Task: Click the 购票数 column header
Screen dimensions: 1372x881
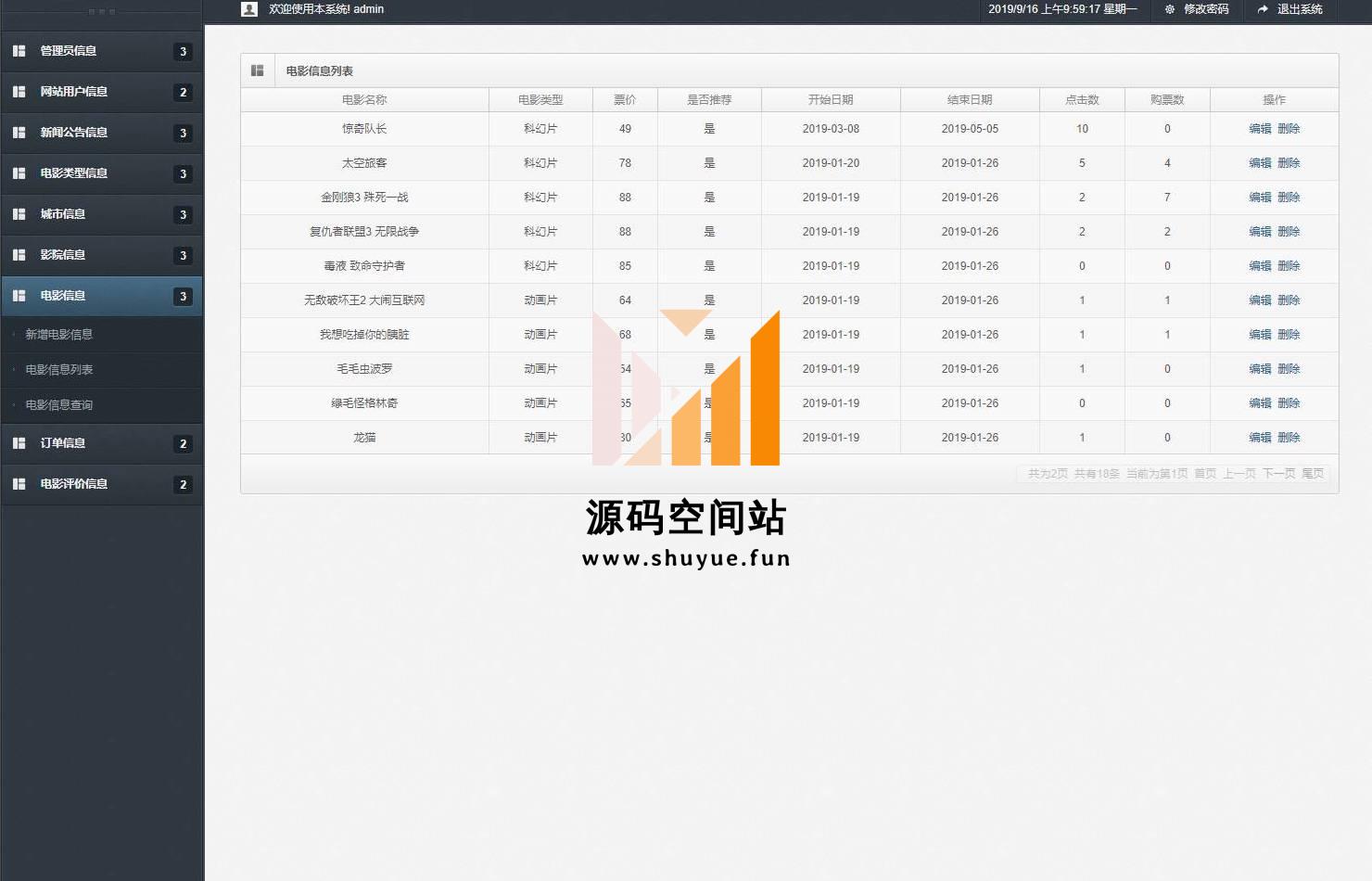Action: [1167, 100]
